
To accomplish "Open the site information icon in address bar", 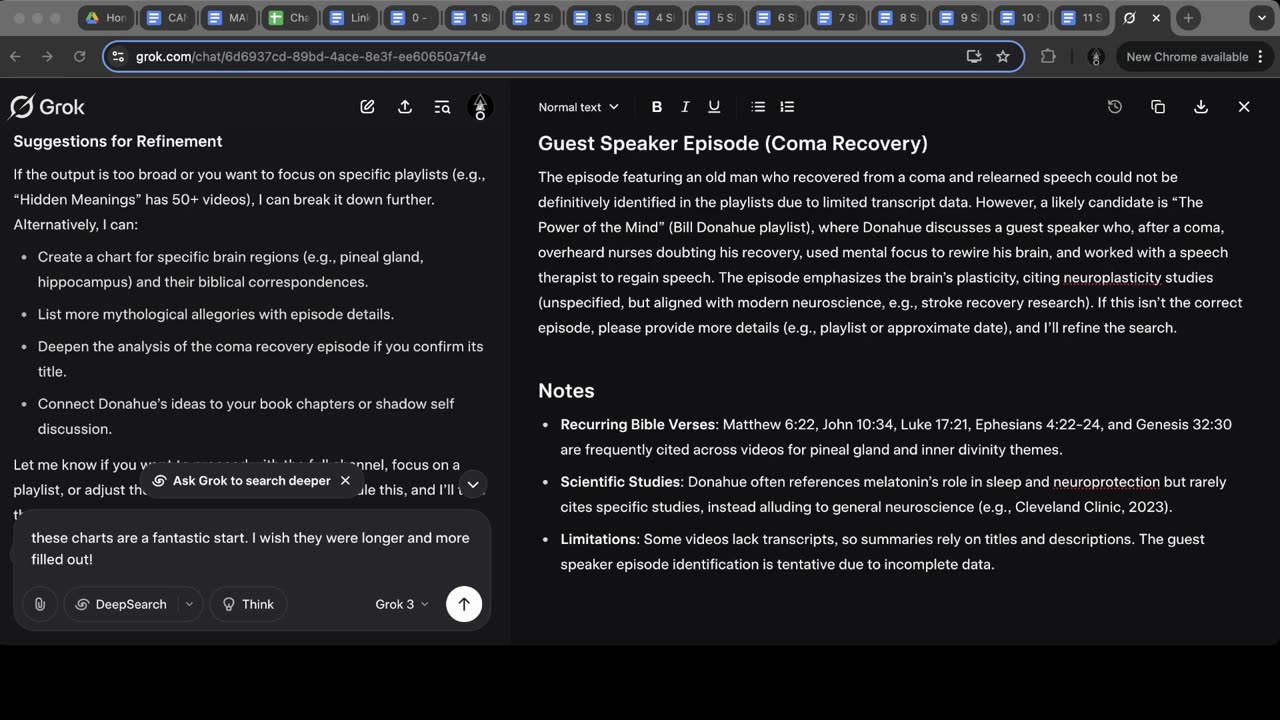I will pyautogui.click(x=119, y=57).
